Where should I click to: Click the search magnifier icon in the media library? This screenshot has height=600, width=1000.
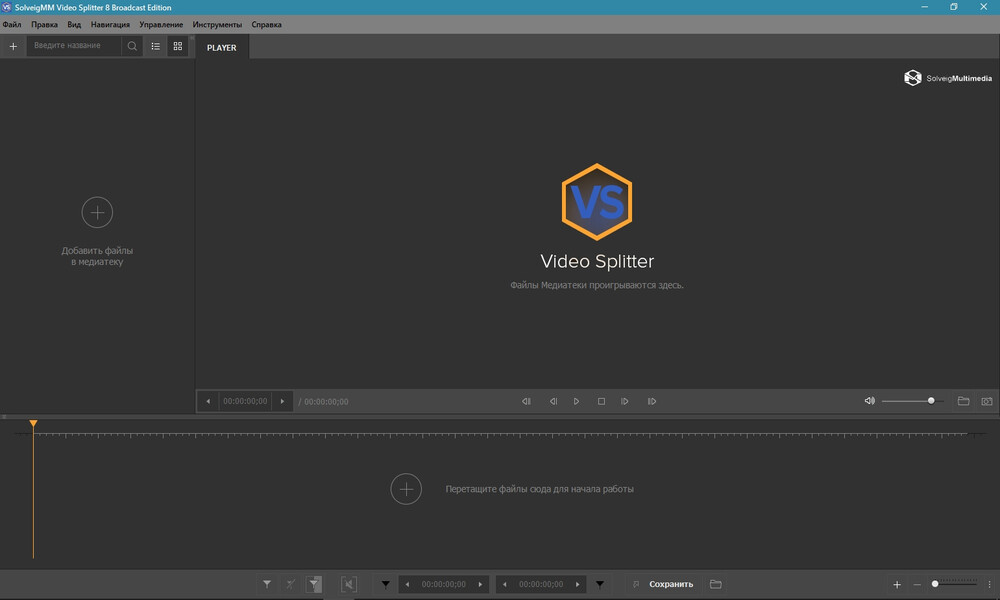[132, 46]
